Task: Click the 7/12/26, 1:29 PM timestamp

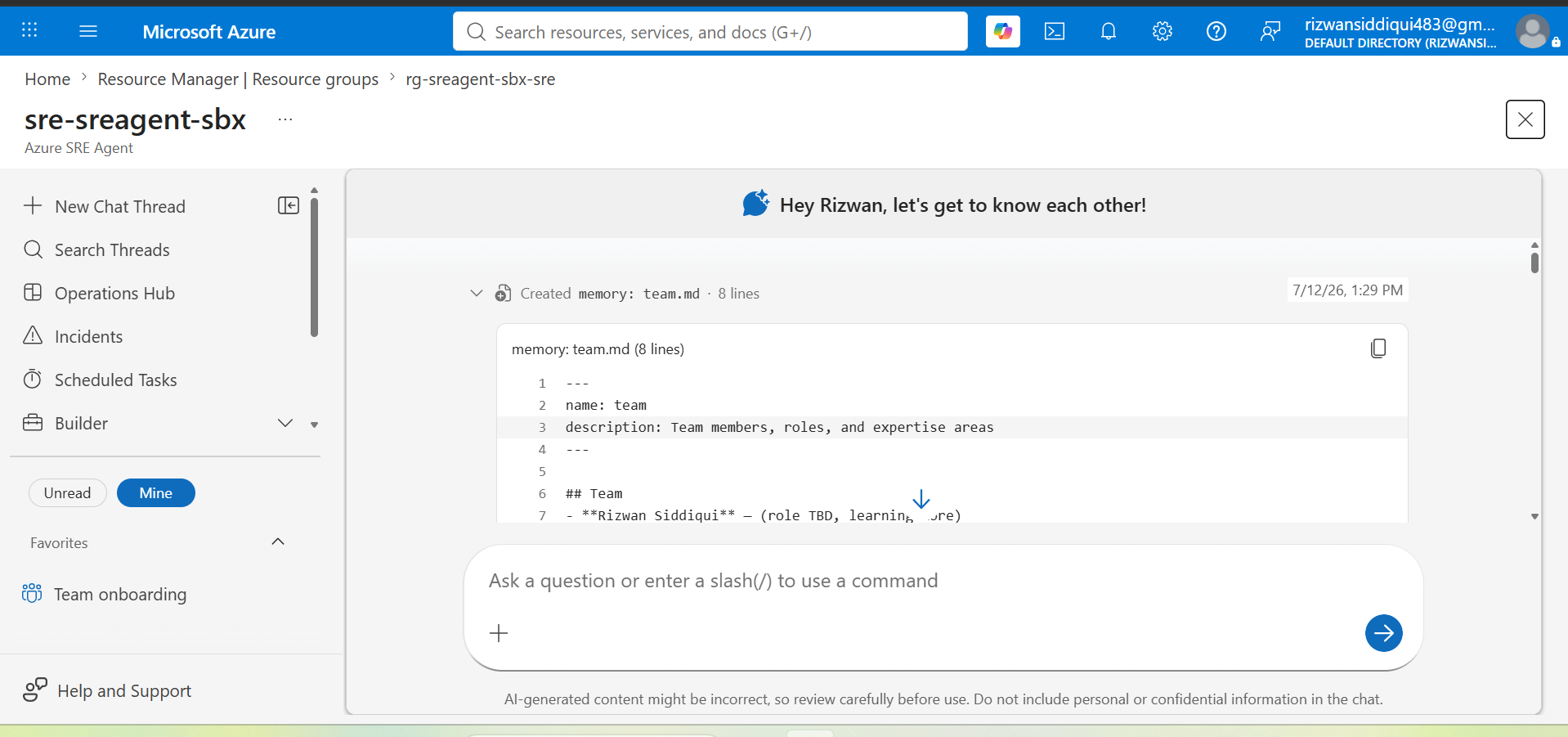Action: tap(1347, 290)
